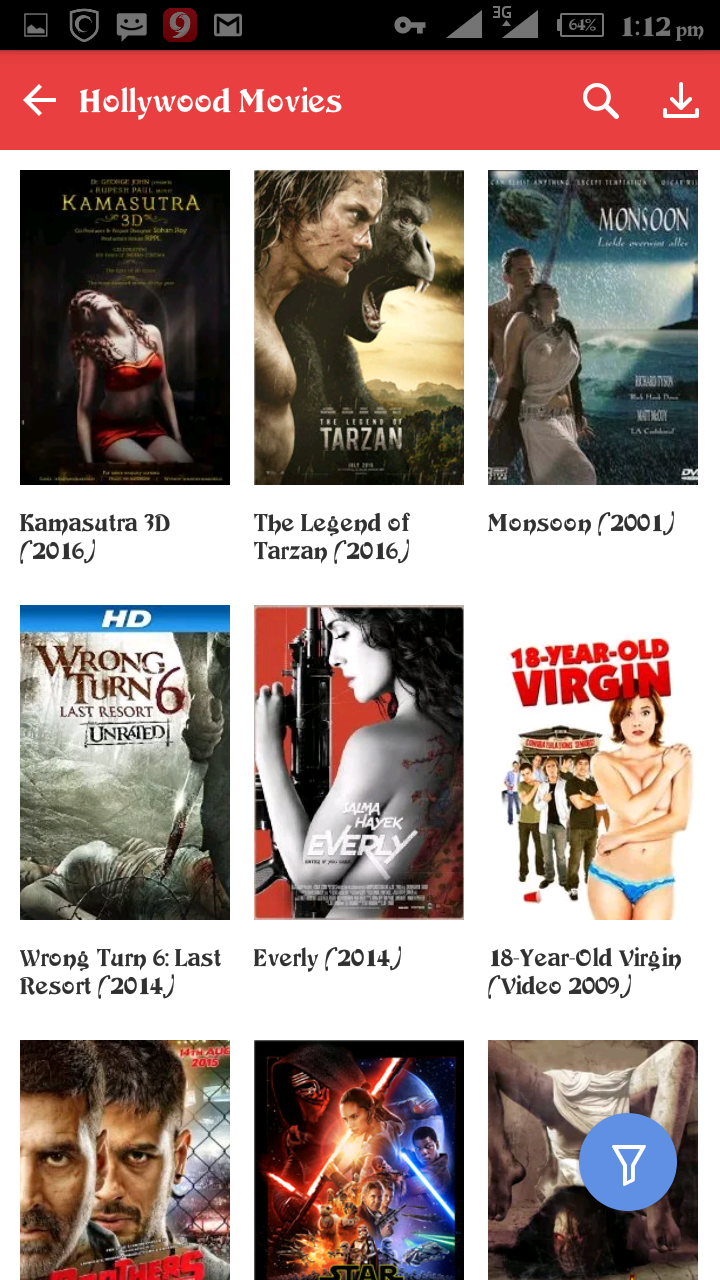720x1280 pixels.
Task: Tap the download icon in header
Action: click(681, 101)
